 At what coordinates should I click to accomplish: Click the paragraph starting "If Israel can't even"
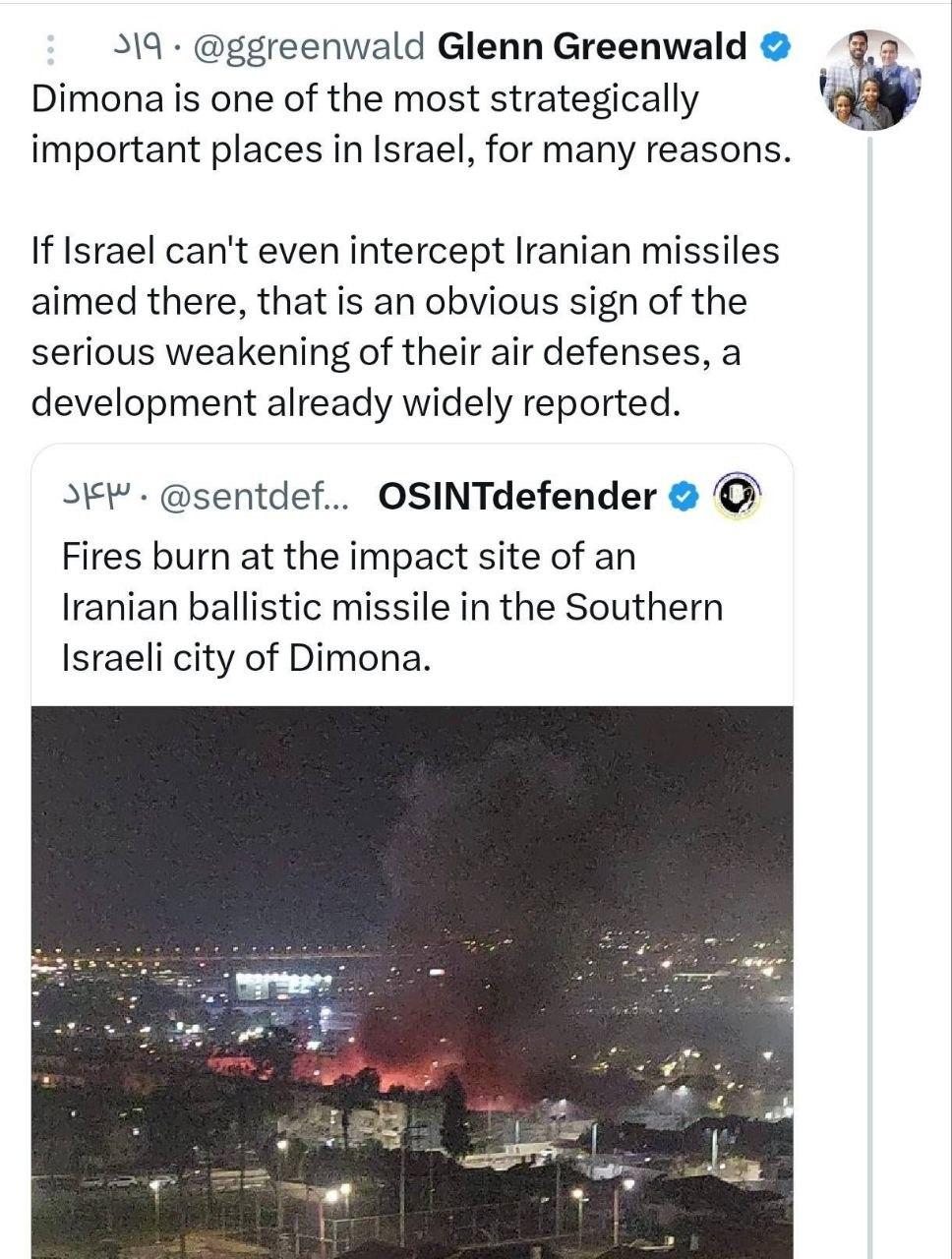404,327
